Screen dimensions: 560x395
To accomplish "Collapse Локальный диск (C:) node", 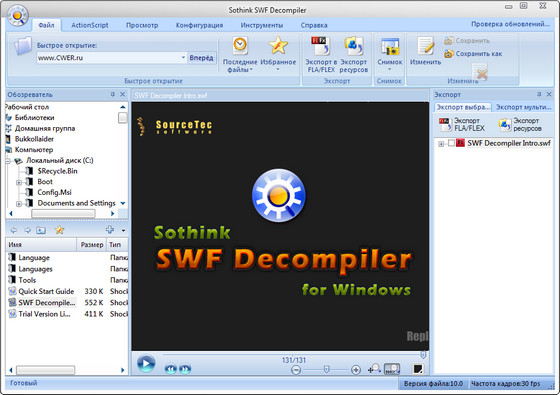I will [x=8, y=161].
